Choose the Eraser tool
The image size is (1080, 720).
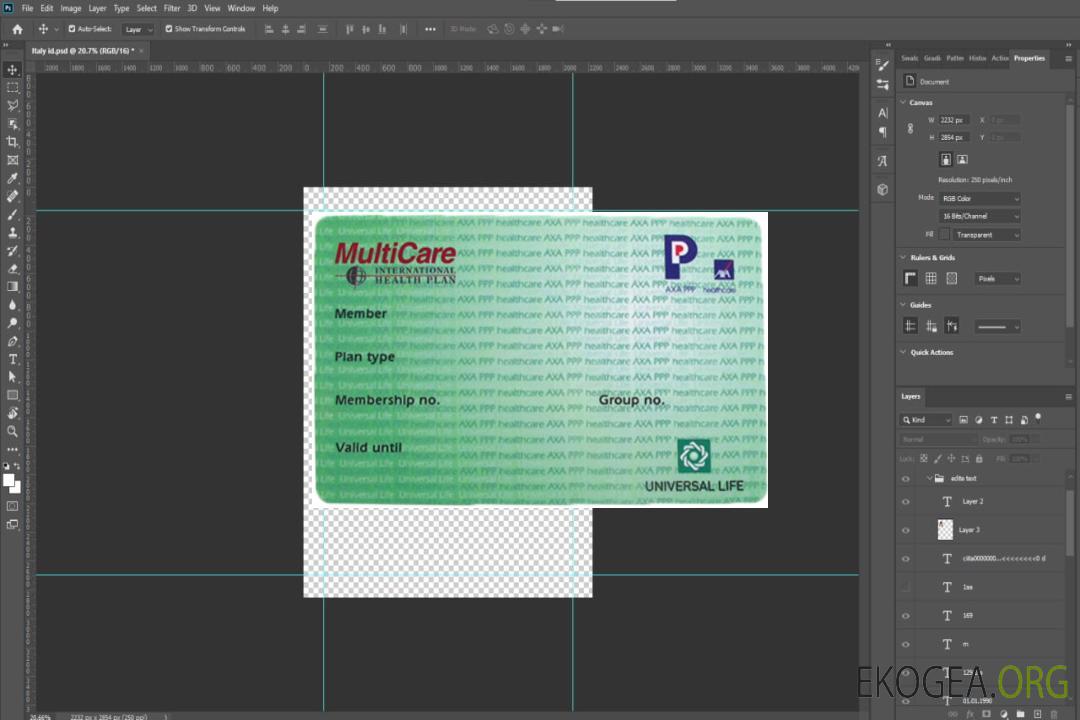(13, 268)
